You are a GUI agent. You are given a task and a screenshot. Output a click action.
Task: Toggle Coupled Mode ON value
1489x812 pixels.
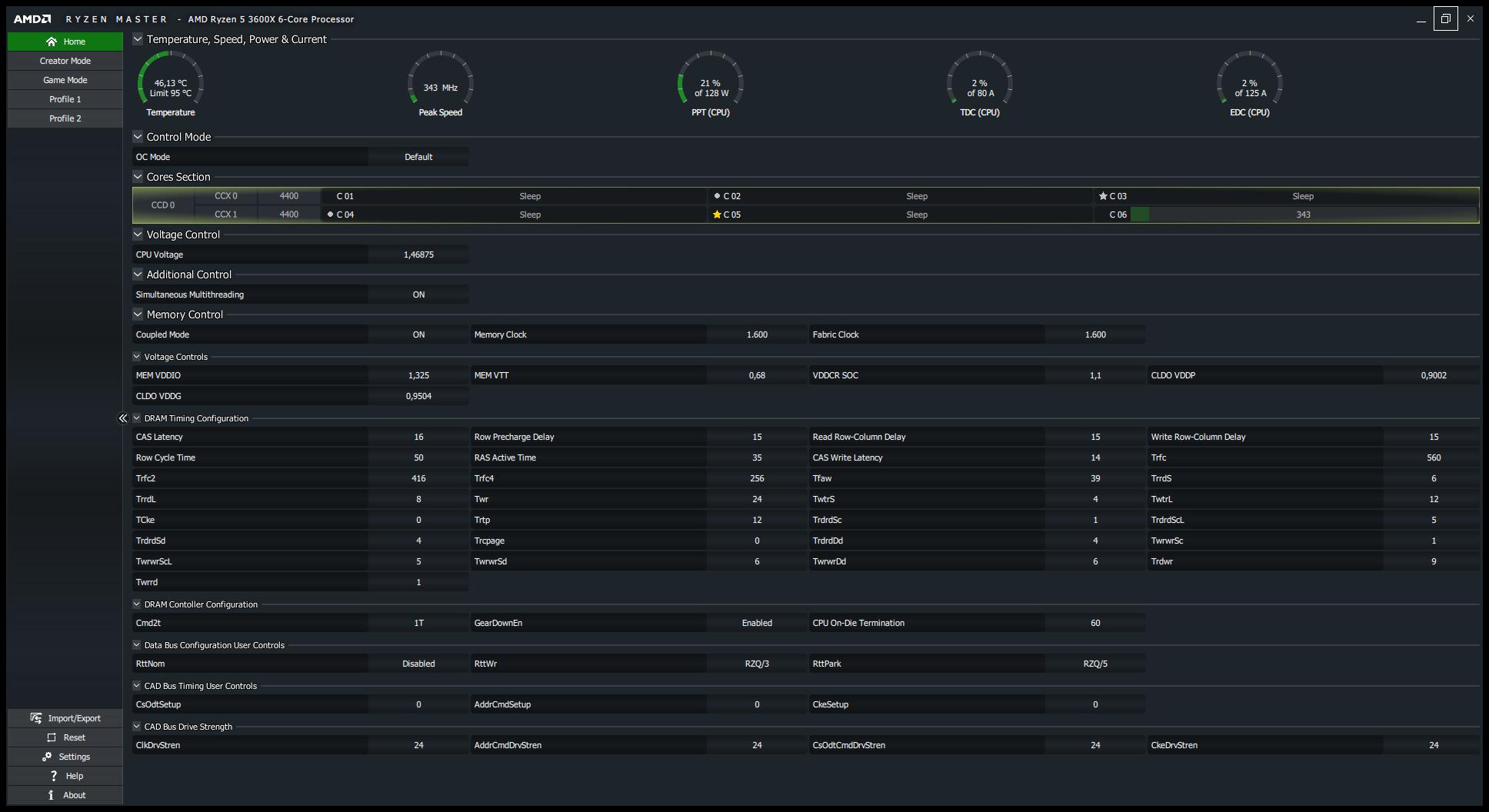(418, 334)
